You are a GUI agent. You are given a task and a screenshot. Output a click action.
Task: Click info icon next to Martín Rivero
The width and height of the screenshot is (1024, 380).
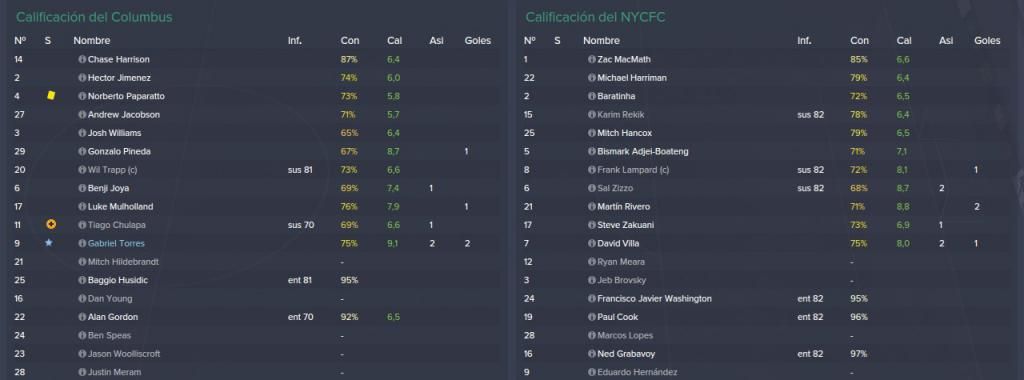(x=592, y=206)
